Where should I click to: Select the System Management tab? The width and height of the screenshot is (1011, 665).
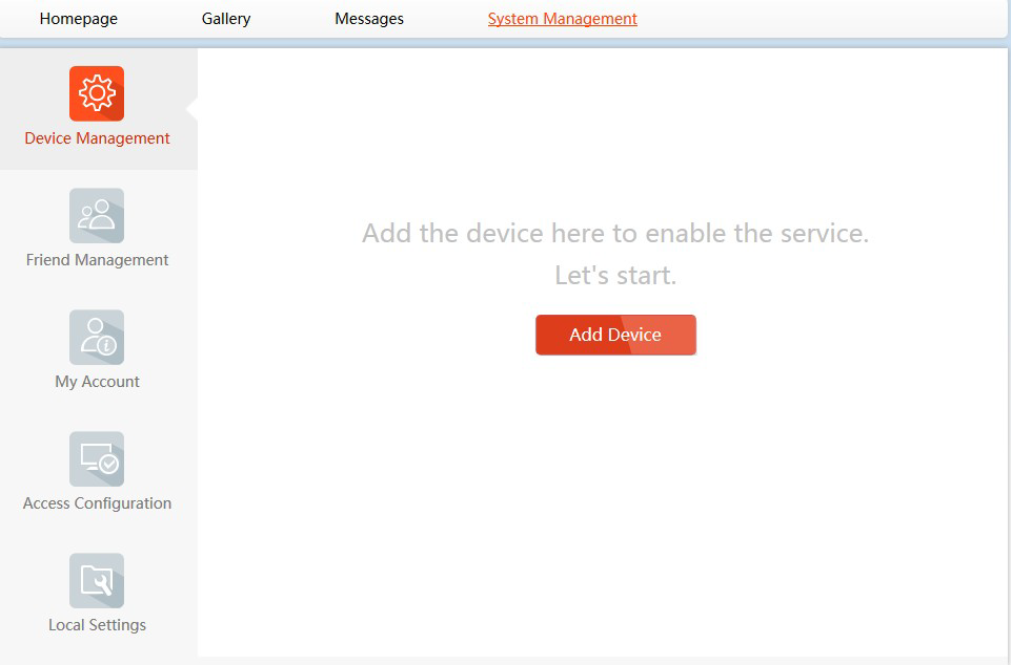point(562,19)
